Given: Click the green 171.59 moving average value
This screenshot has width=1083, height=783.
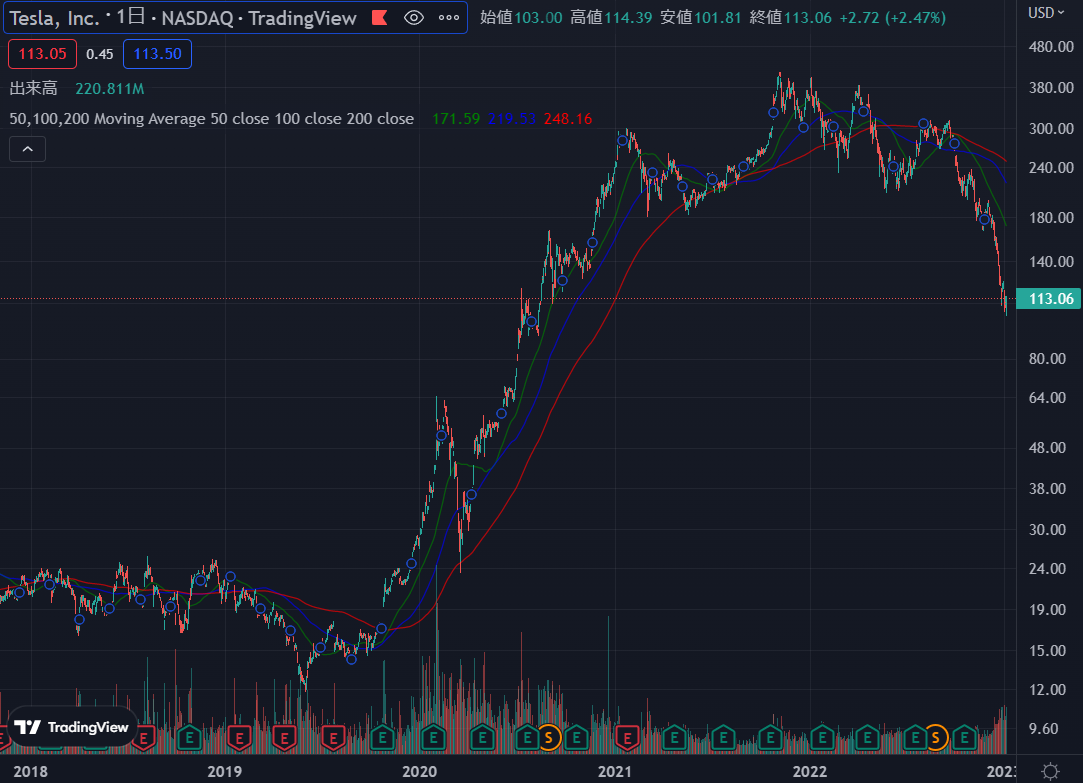Looking at the screenshot, I should (x=456, y=119).
